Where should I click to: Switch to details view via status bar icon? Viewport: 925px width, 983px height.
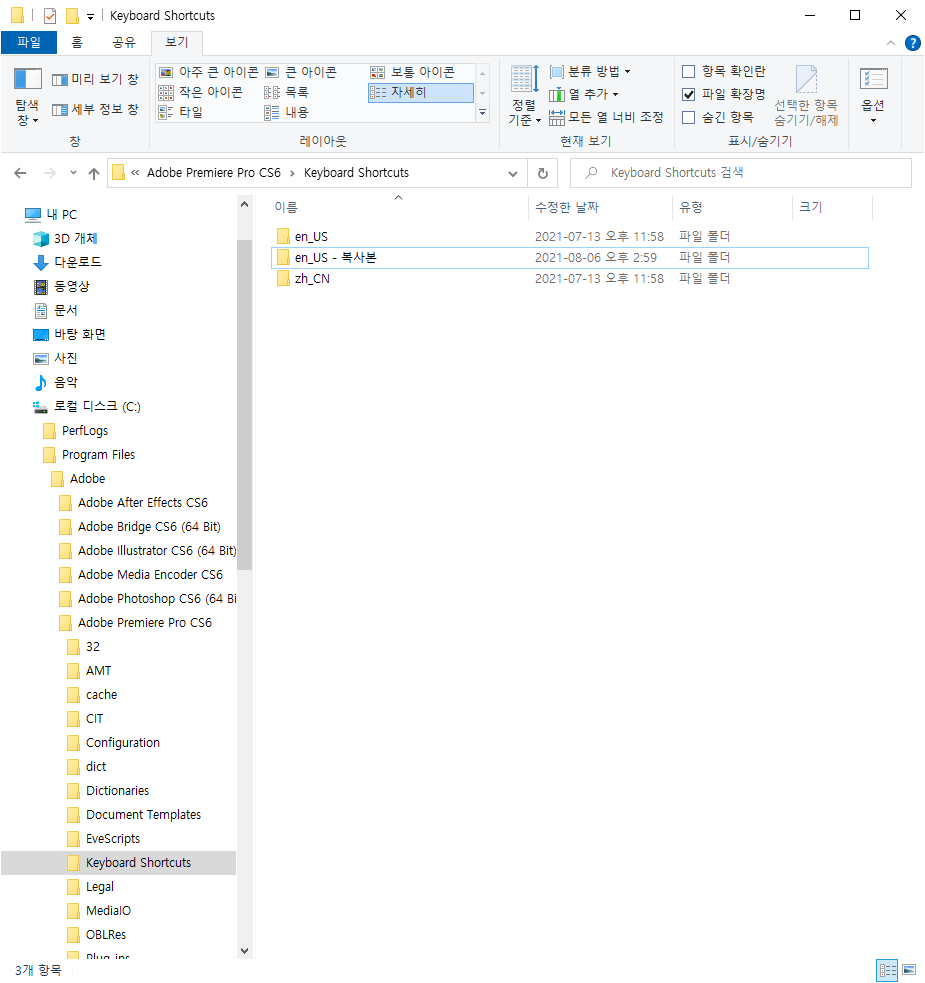(x=887, y=970)
